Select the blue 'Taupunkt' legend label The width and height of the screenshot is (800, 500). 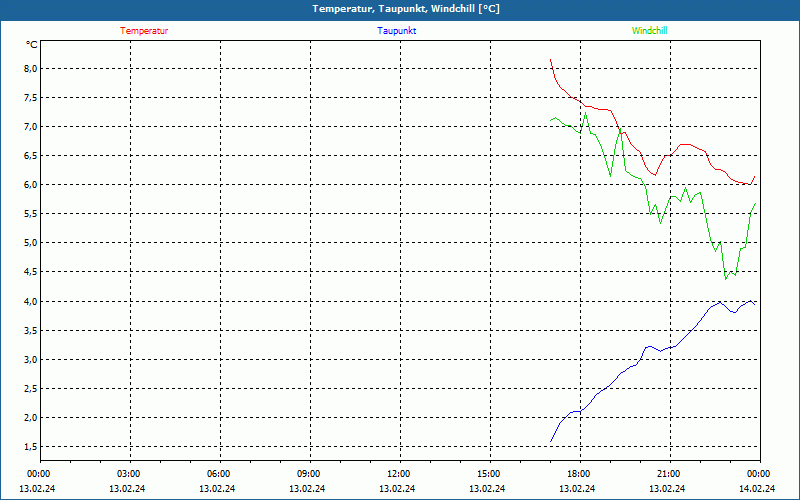(396, 31)
